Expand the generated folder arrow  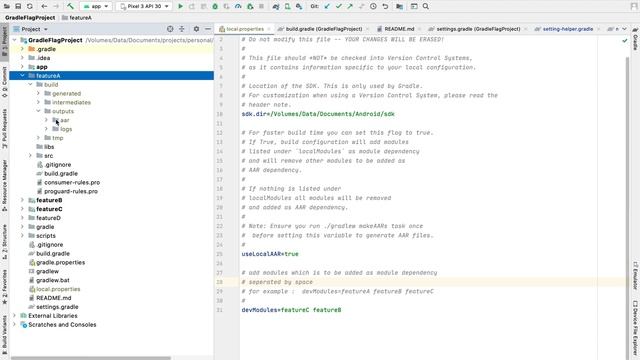tap(38, 93)
